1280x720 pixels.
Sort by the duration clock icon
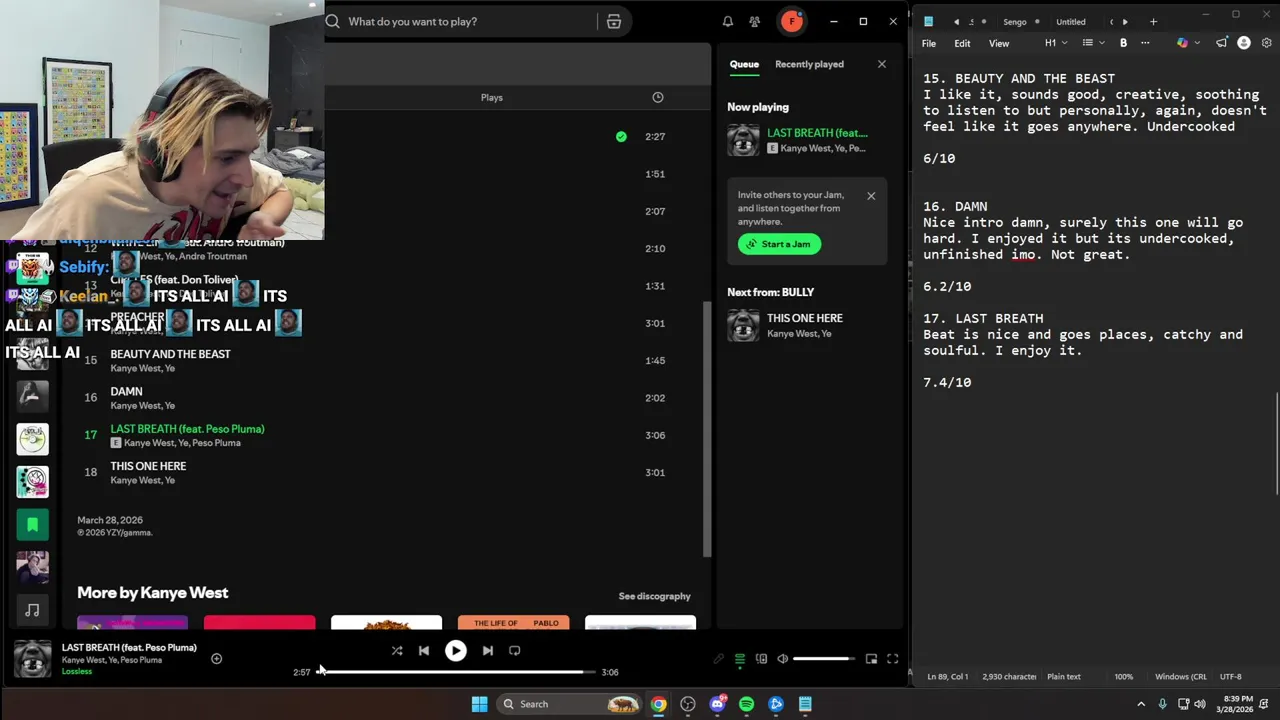pos(657,97)
